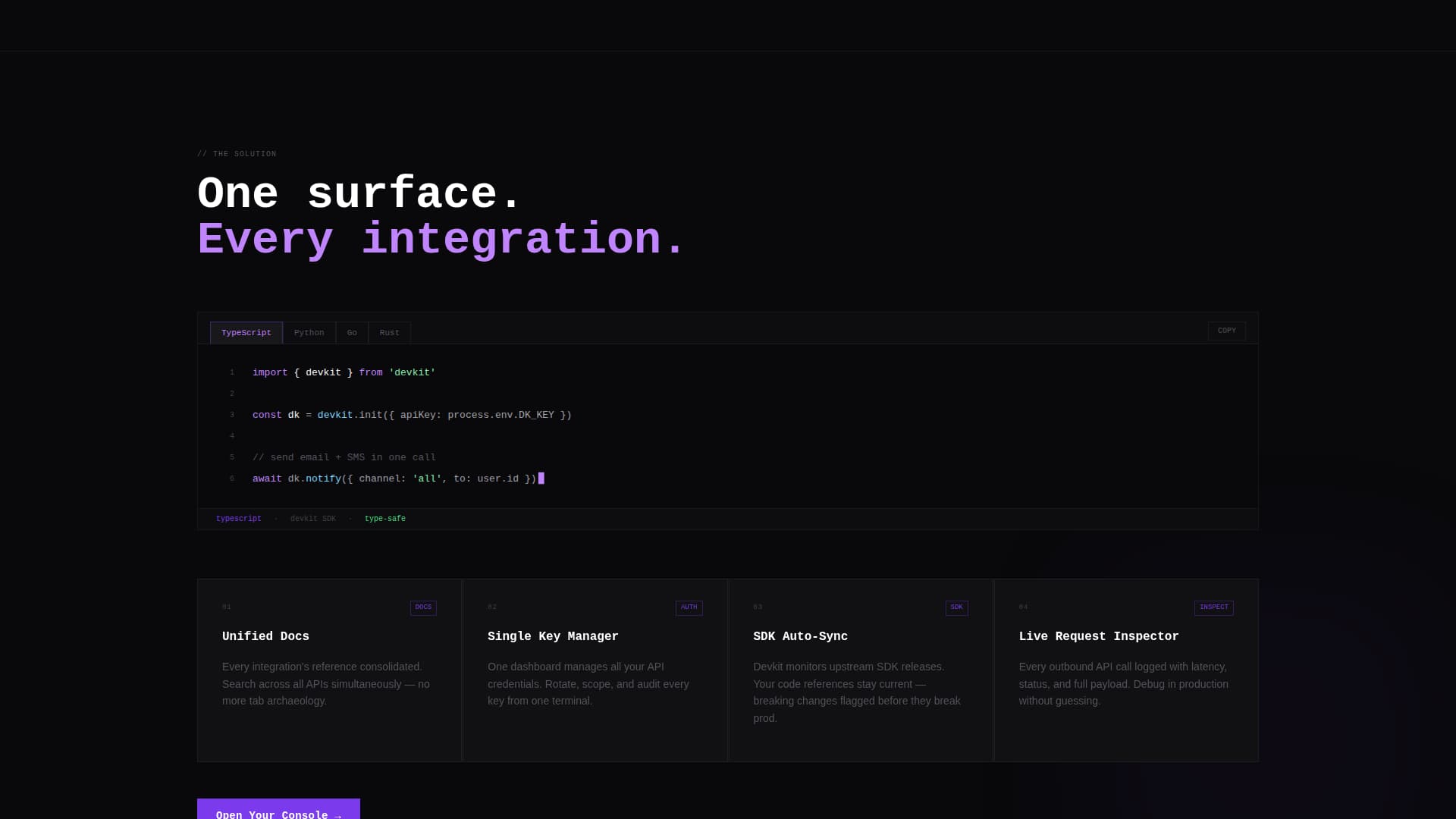Image resolution: width=1456 pixels, height=819 pixels.
Task: Click the 'typescript' label in code footer
Action: coord(239,519)
